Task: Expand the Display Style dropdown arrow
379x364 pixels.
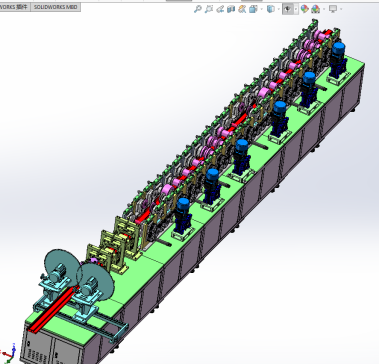Action: point(279,9)
